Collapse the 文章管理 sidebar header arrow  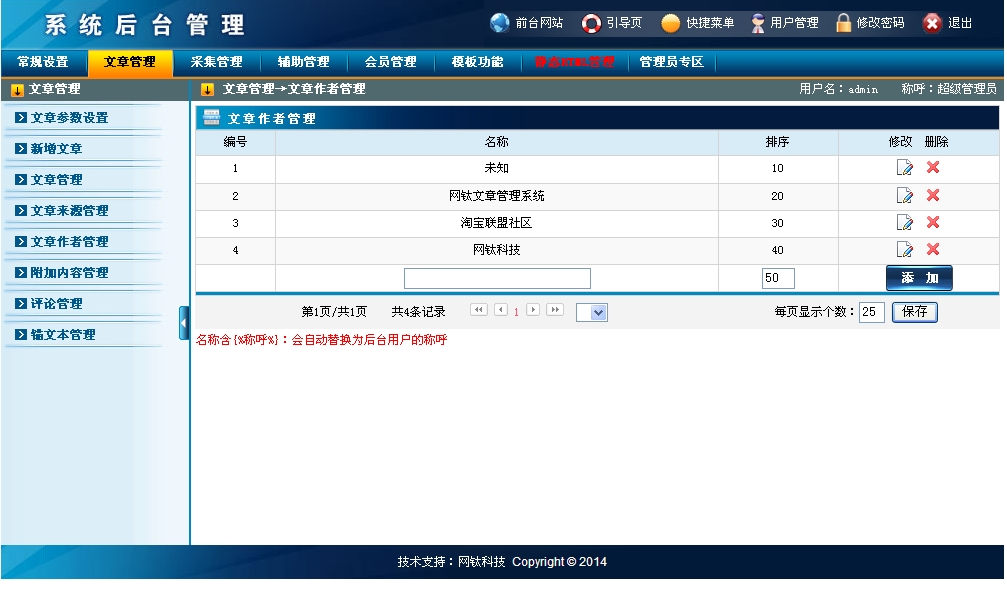[17, 90]
